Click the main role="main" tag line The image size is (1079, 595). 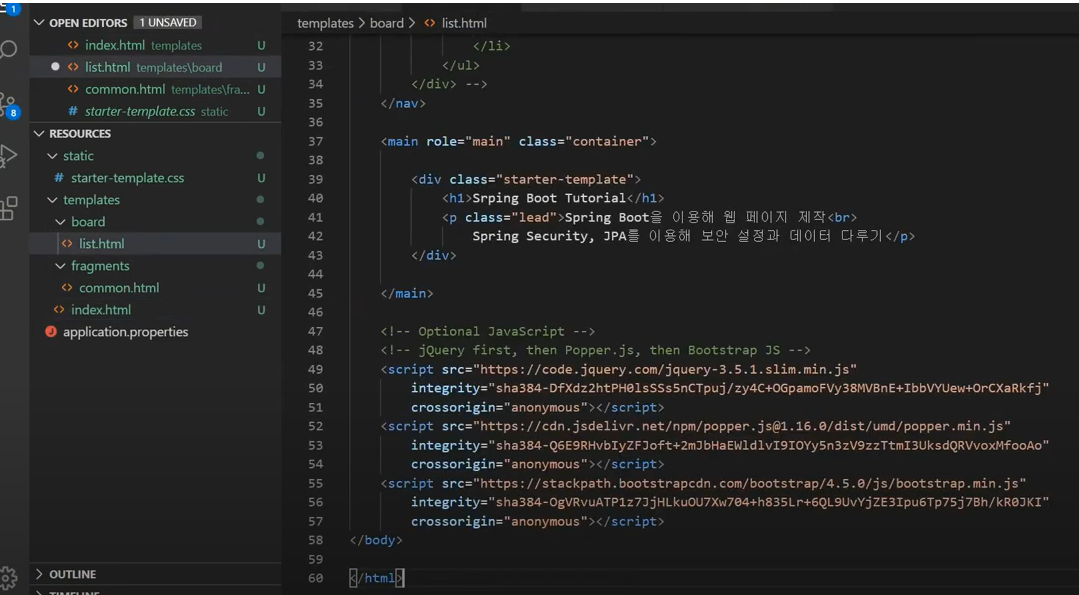pos(518,141)
